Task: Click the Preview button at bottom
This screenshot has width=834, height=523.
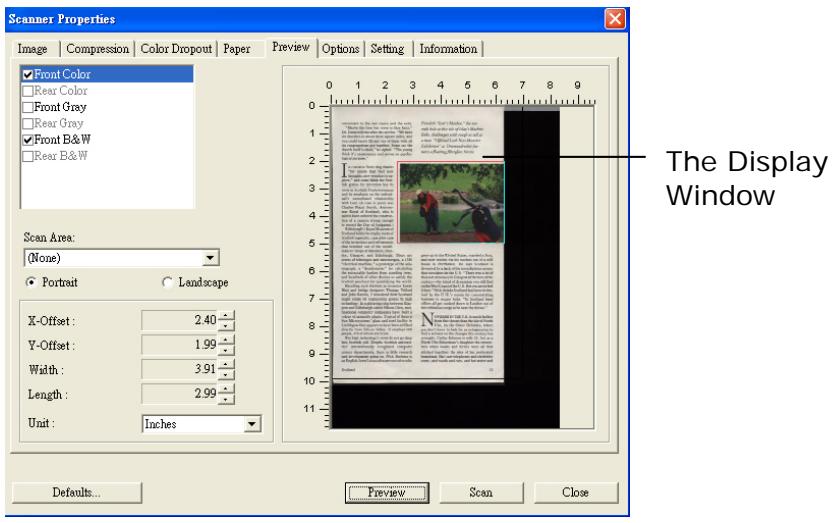Action: (x=387, y=493)
